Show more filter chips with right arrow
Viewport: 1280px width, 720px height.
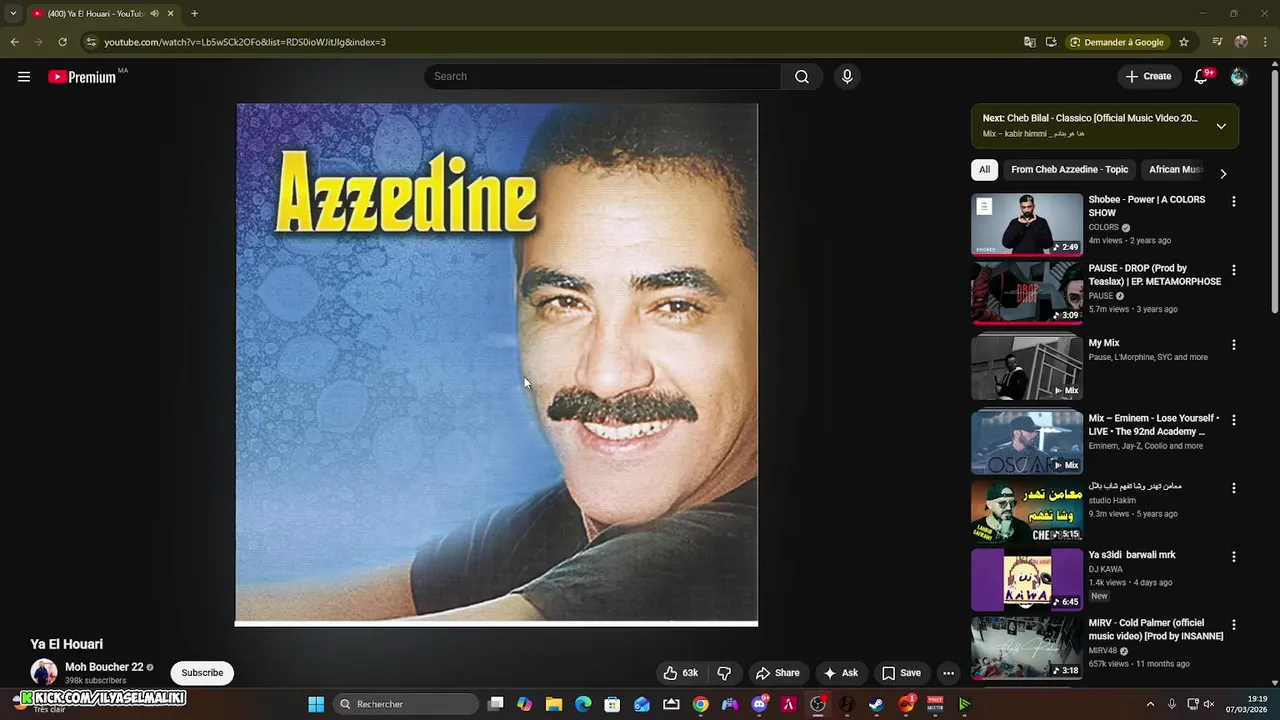pyautogui.click(x=1223, y=174)
